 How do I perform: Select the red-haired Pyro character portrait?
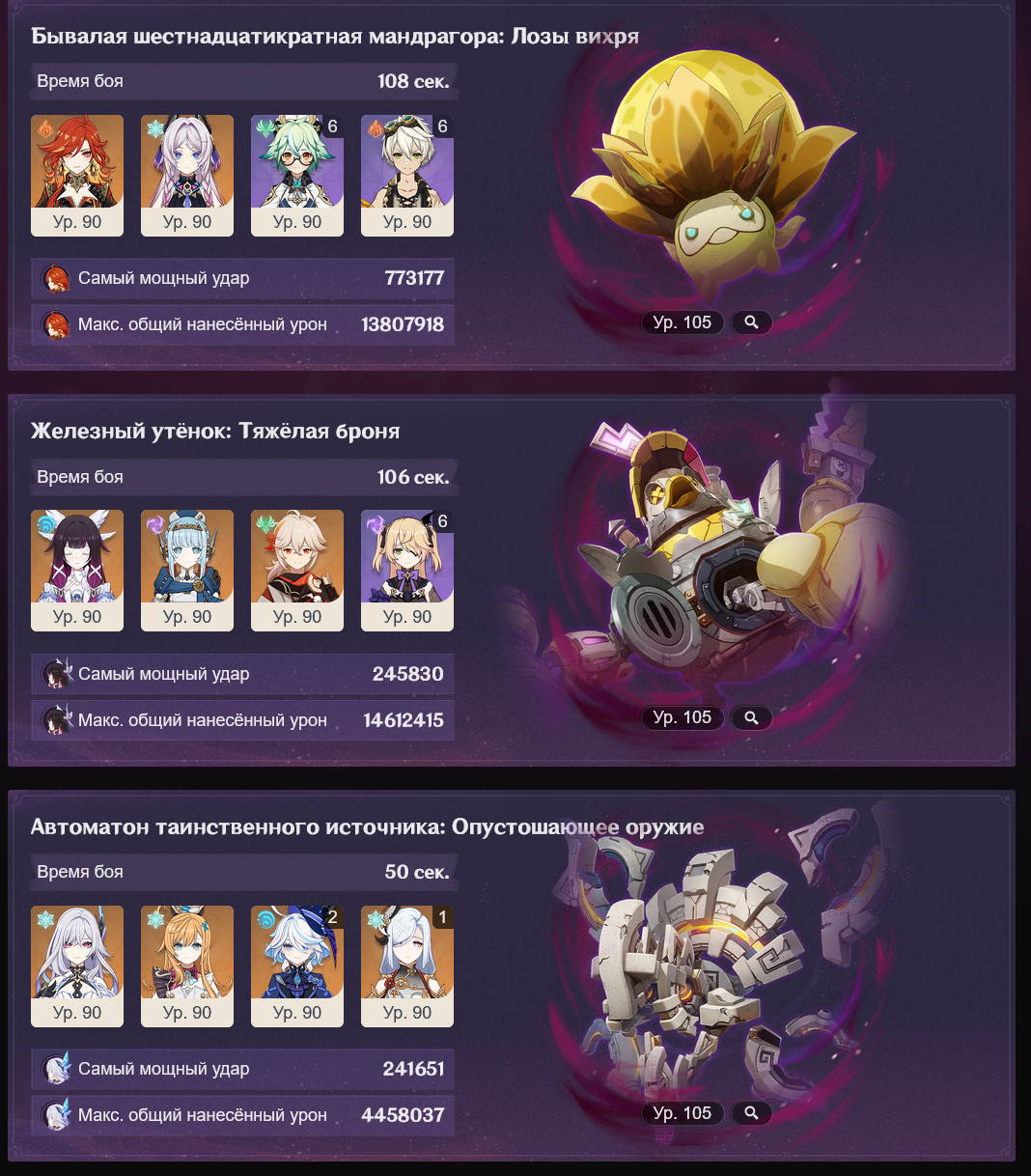(x=77, y=176)
